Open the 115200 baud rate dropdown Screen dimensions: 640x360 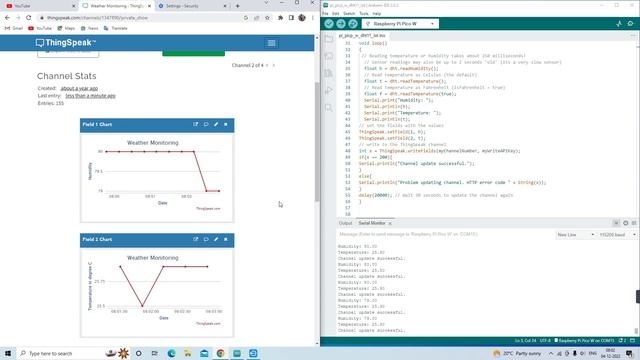coord(617,235)
